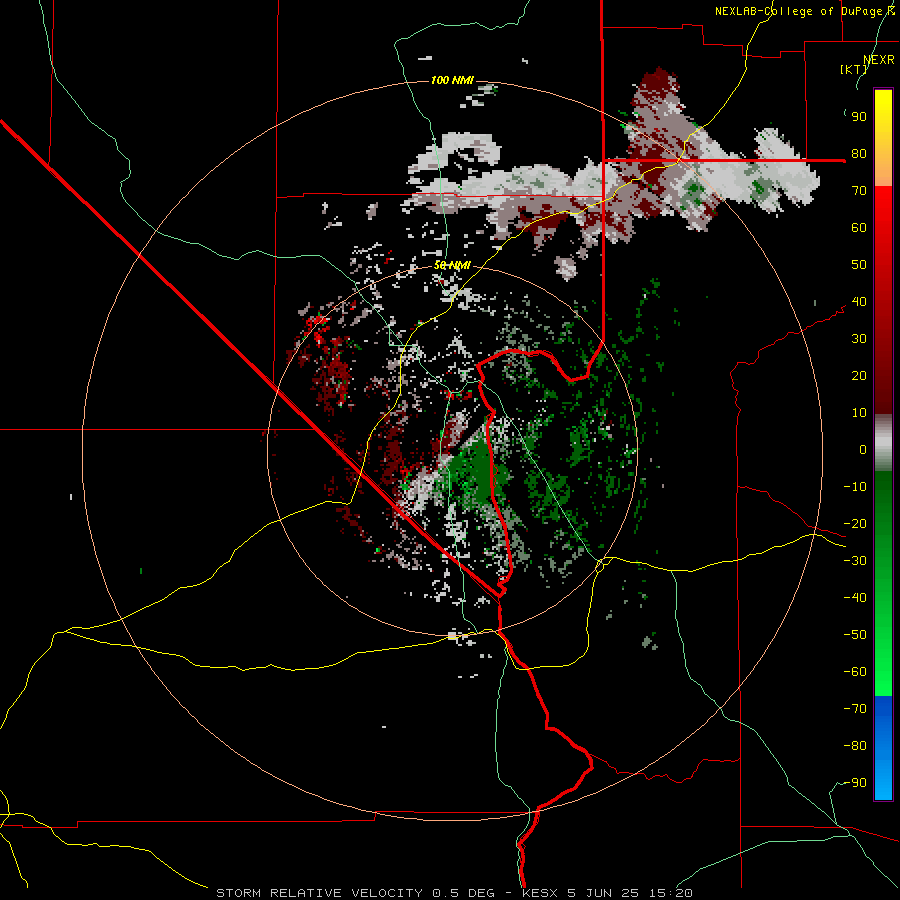Pick the gray zero-velocity band of color bar
The width and height of the screenshot is (900, 900).
click(x=883, y=442)
